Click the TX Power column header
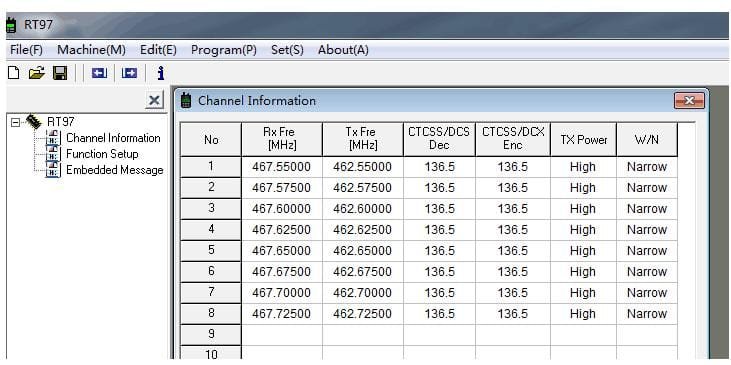This screenshot has height=365, width=731. coord(584,139)
